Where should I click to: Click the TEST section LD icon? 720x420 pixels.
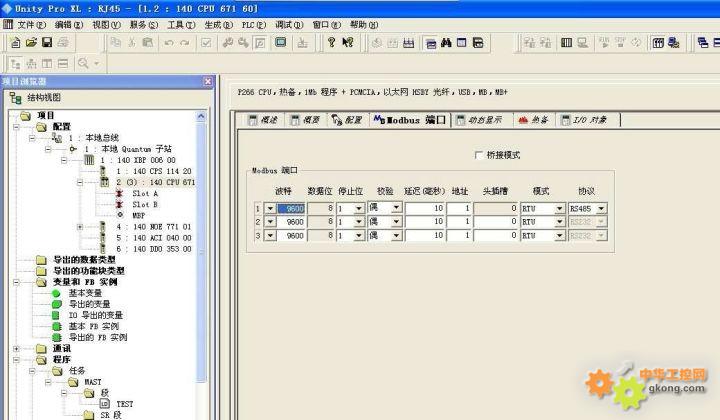pos(105,403)
